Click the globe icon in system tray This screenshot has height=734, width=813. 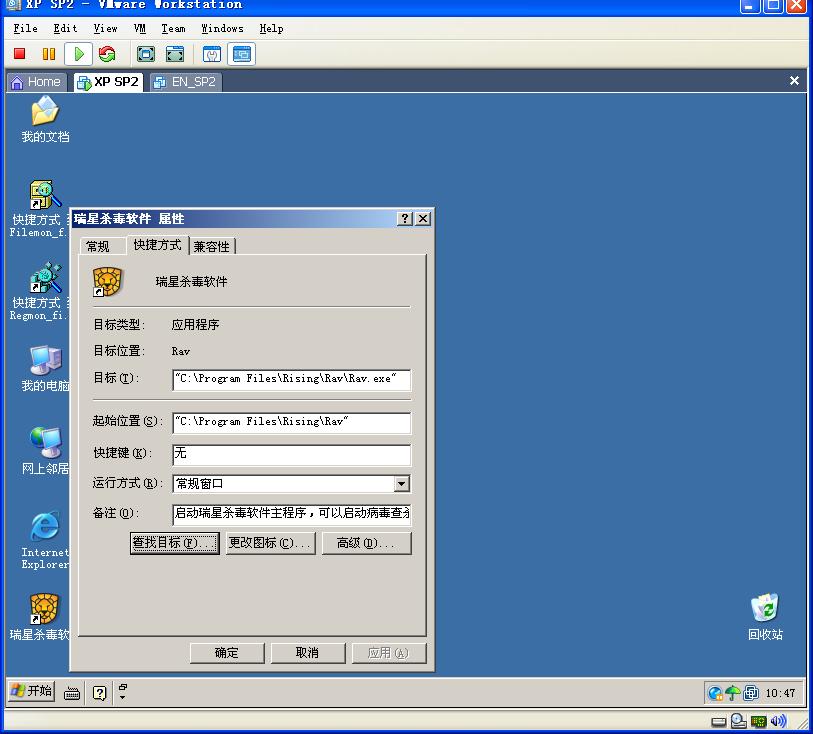pyautogui.click(x=716, y=693)
